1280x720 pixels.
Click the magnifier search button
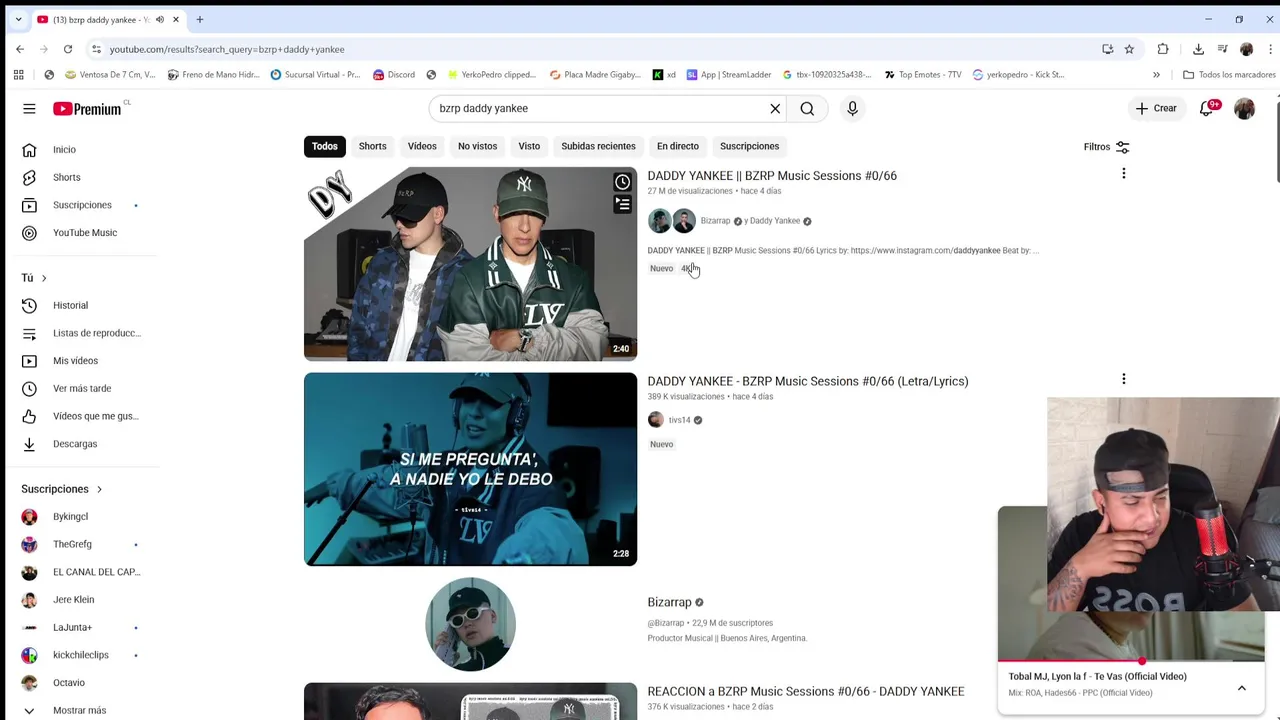tap(807, 108)
